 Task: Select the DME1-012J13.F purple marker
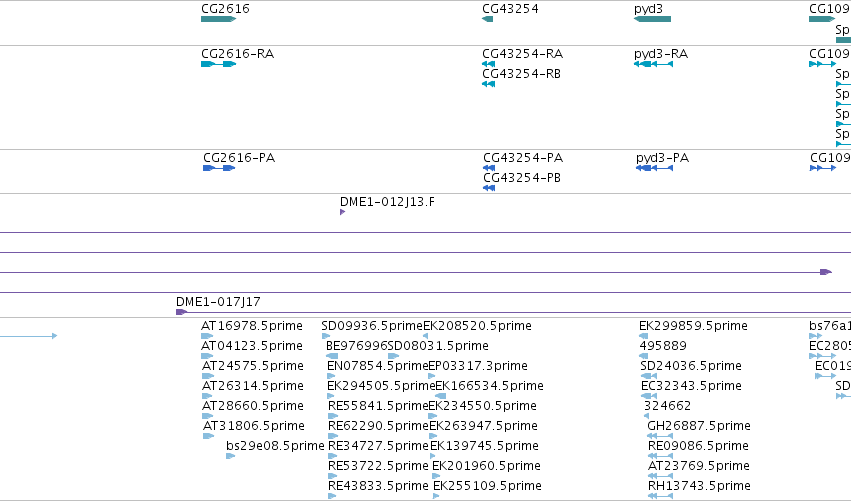[342, 212]
